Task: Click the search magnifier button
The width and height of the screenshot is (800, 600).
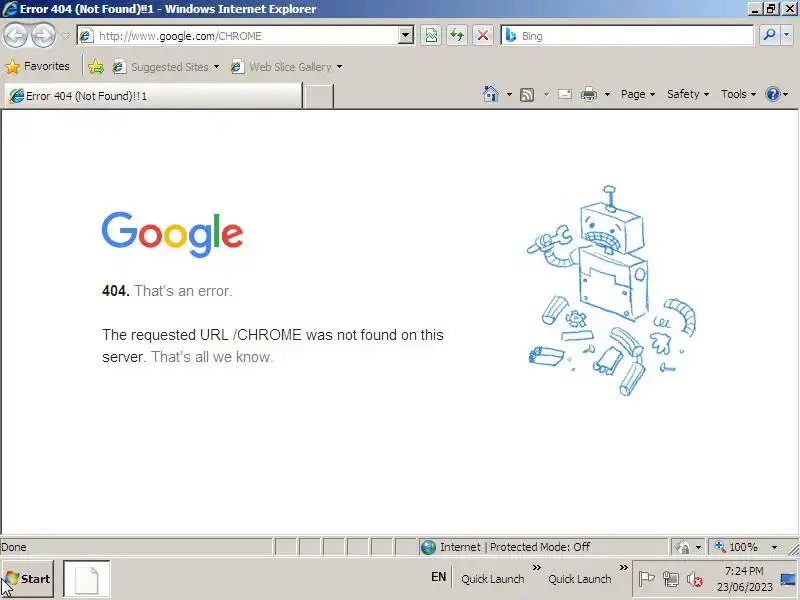Action: [769, 35]
